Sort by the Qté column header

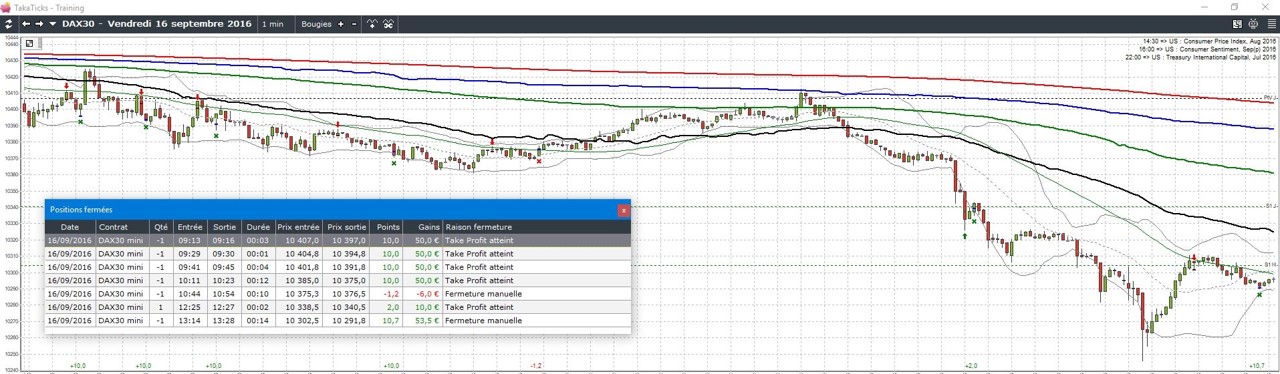[x=161, y=227]
